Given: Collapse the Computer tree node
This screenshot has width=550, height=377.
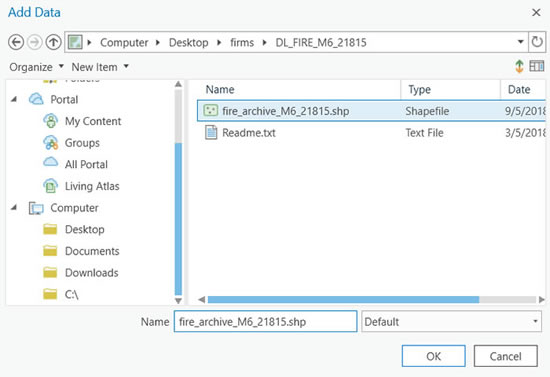Looking at the screenshot, I should tap(14, 208).
